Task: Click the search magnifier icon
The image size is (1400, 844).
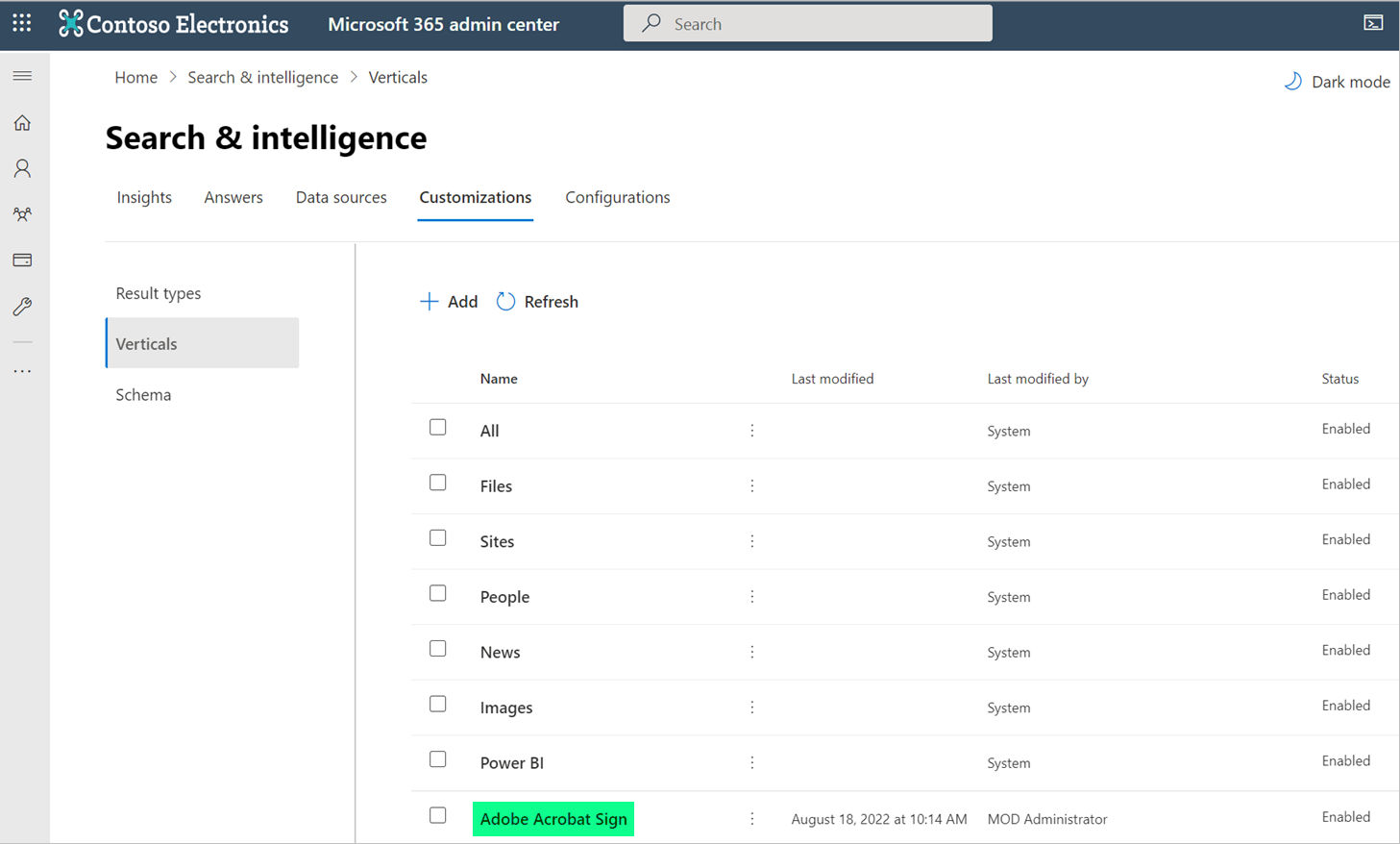Action: 651,23
